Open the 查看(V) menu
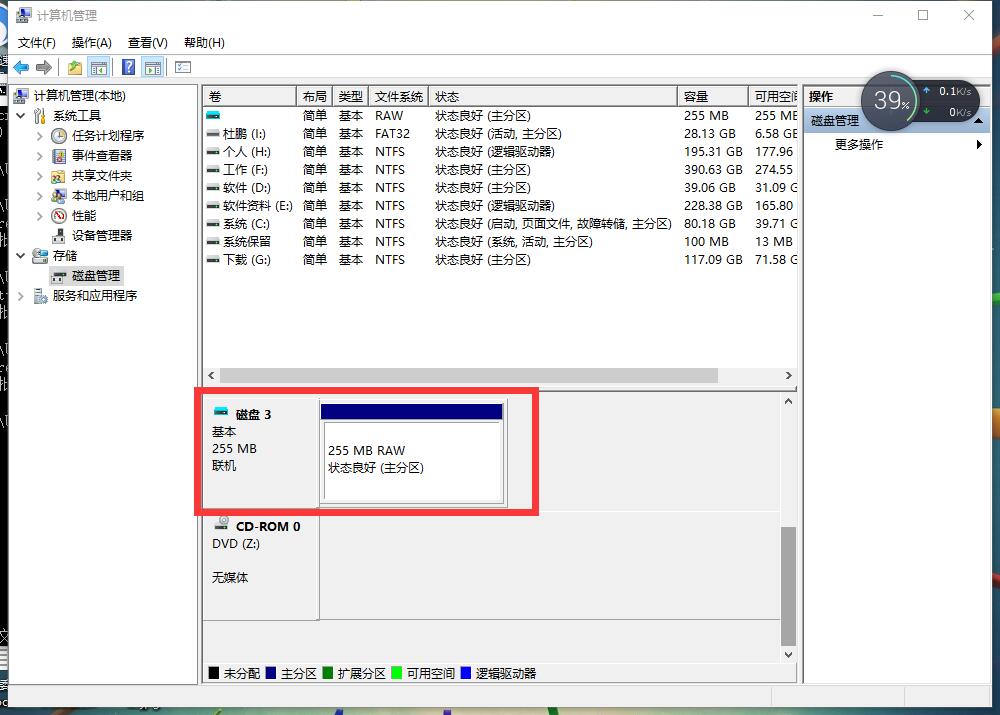 coord(146,42)
